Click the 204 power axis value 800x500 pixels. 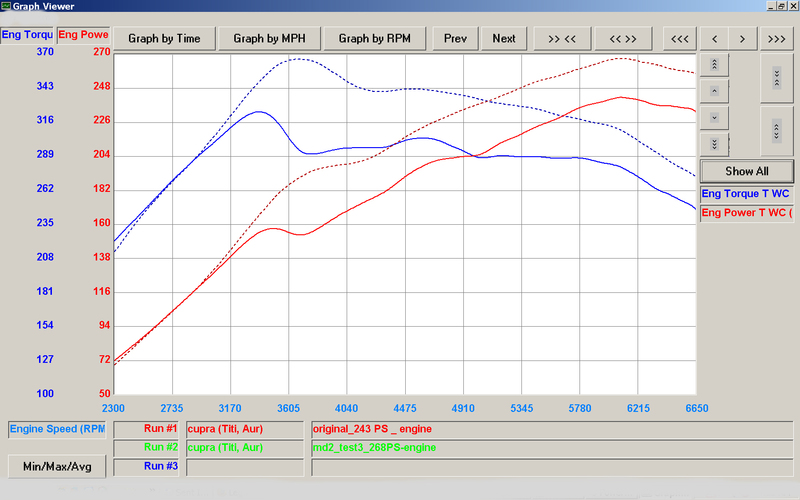pyautogui.click(x=102, y=154)
